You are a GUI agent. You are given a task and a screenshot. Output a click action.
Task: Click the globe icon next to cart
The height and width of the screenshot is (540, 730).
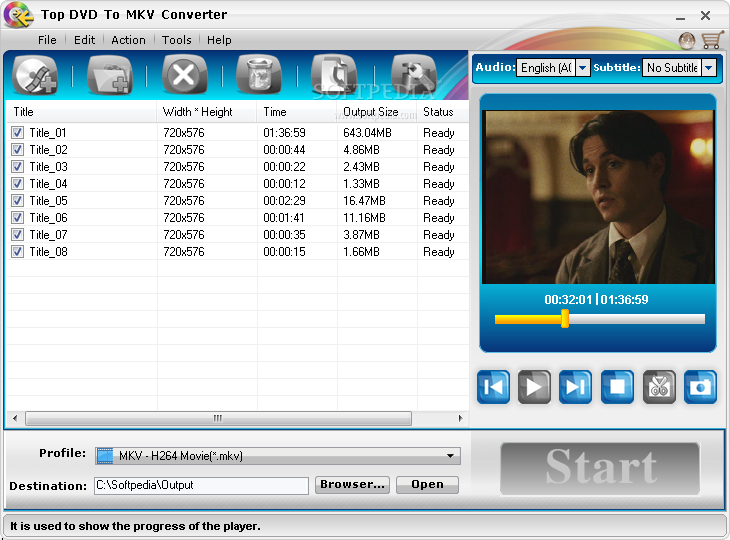[x=687, y=41]
